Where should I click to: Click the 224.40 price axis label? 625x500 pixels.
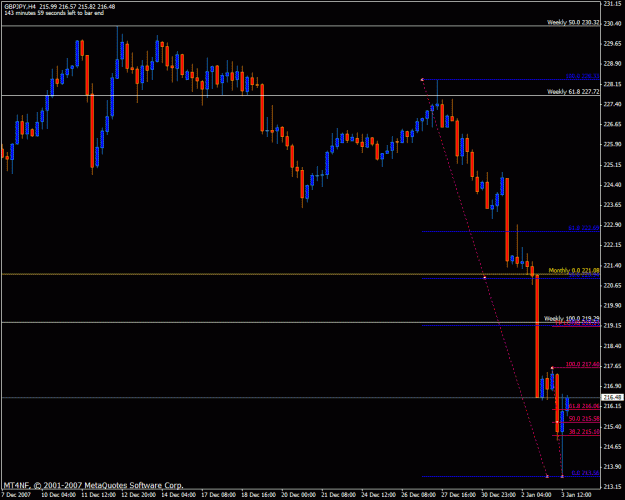[x=613, y=185]
